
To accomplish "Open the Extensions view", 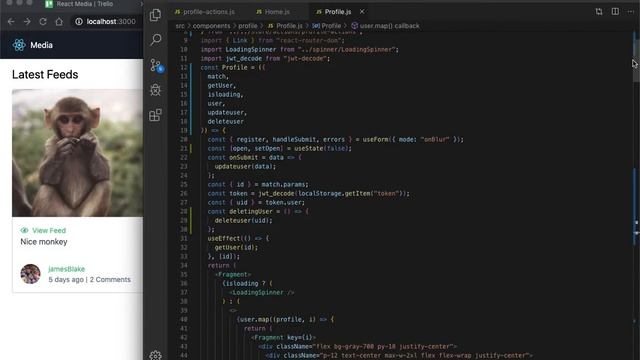I will coord(156,115).
